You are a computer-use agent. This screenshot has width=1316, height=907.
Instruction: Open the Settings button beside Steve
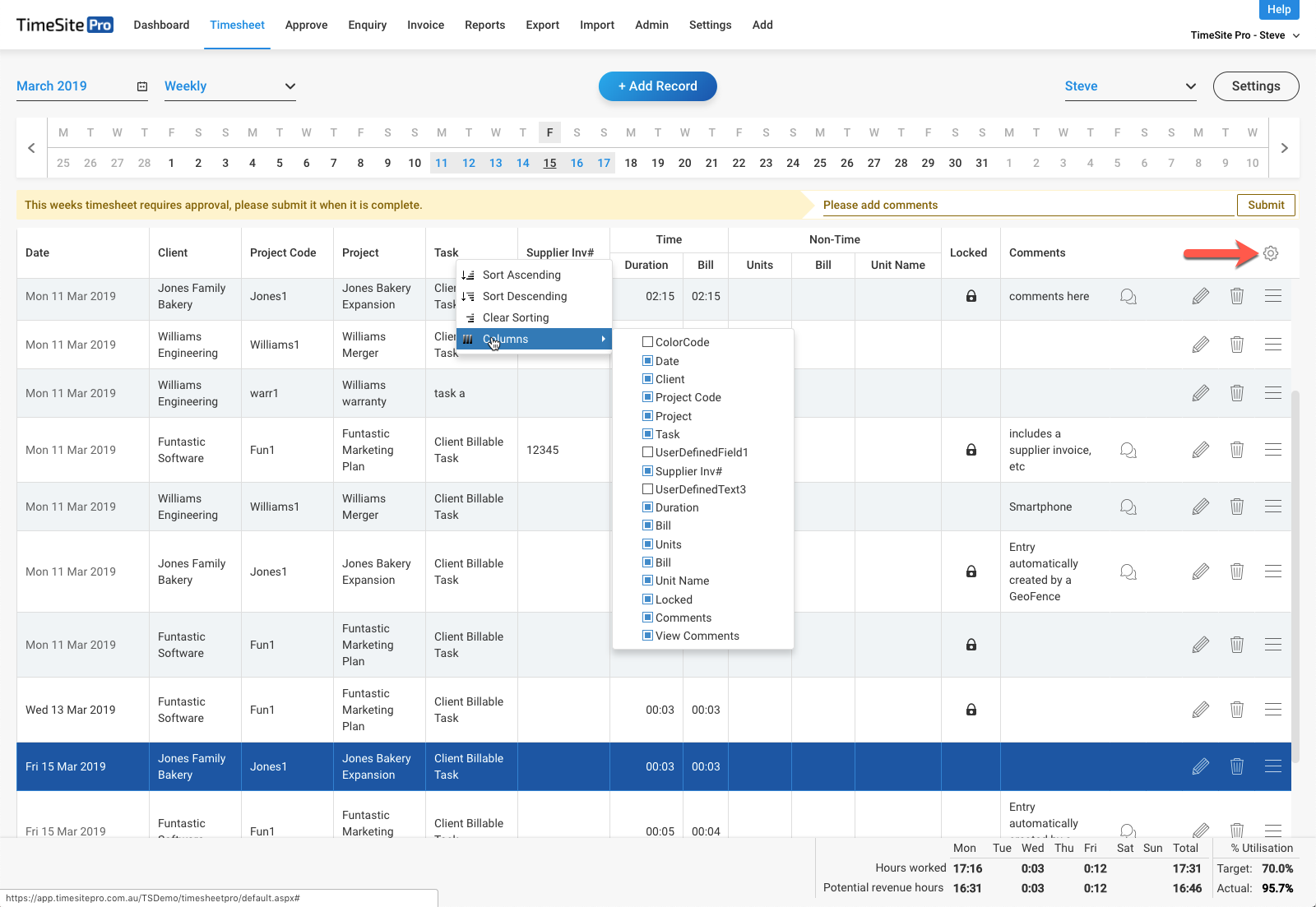point(1256,86)
